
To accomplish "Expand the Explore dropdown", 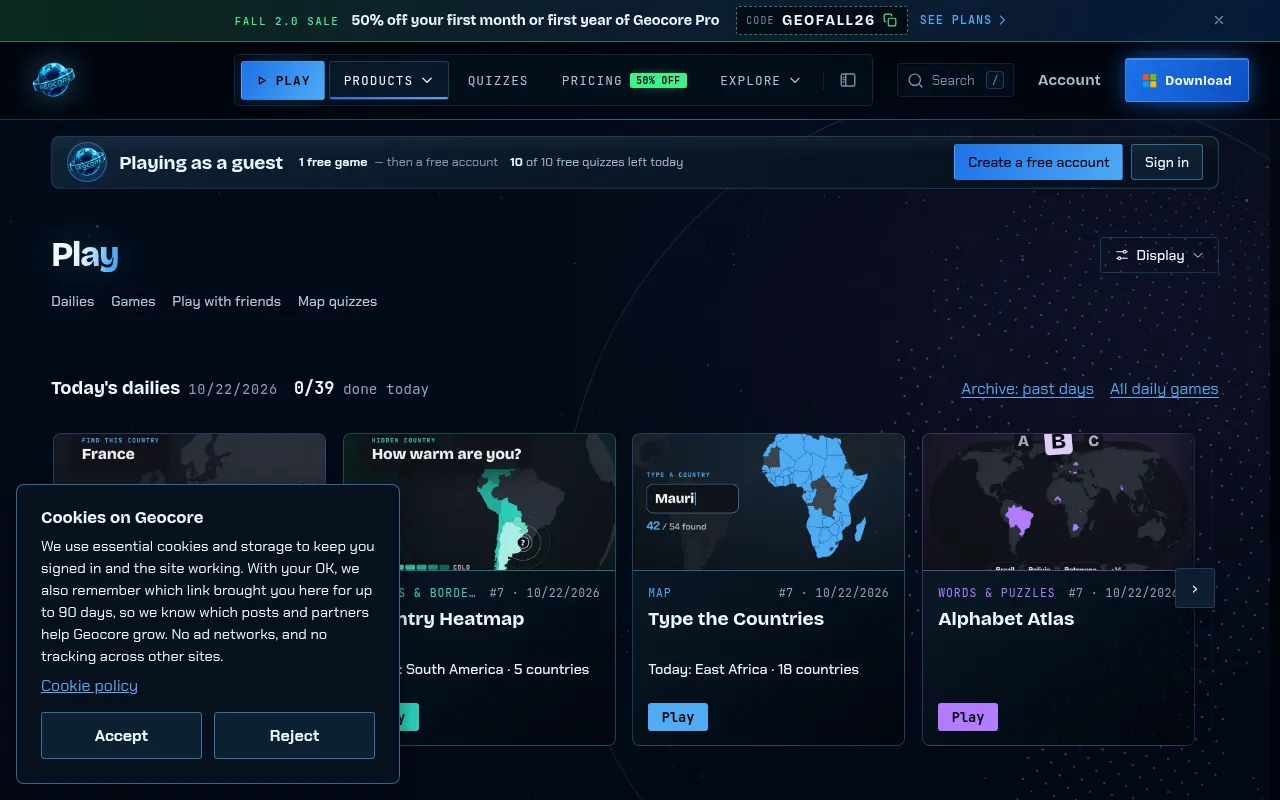I will (760, 80).
